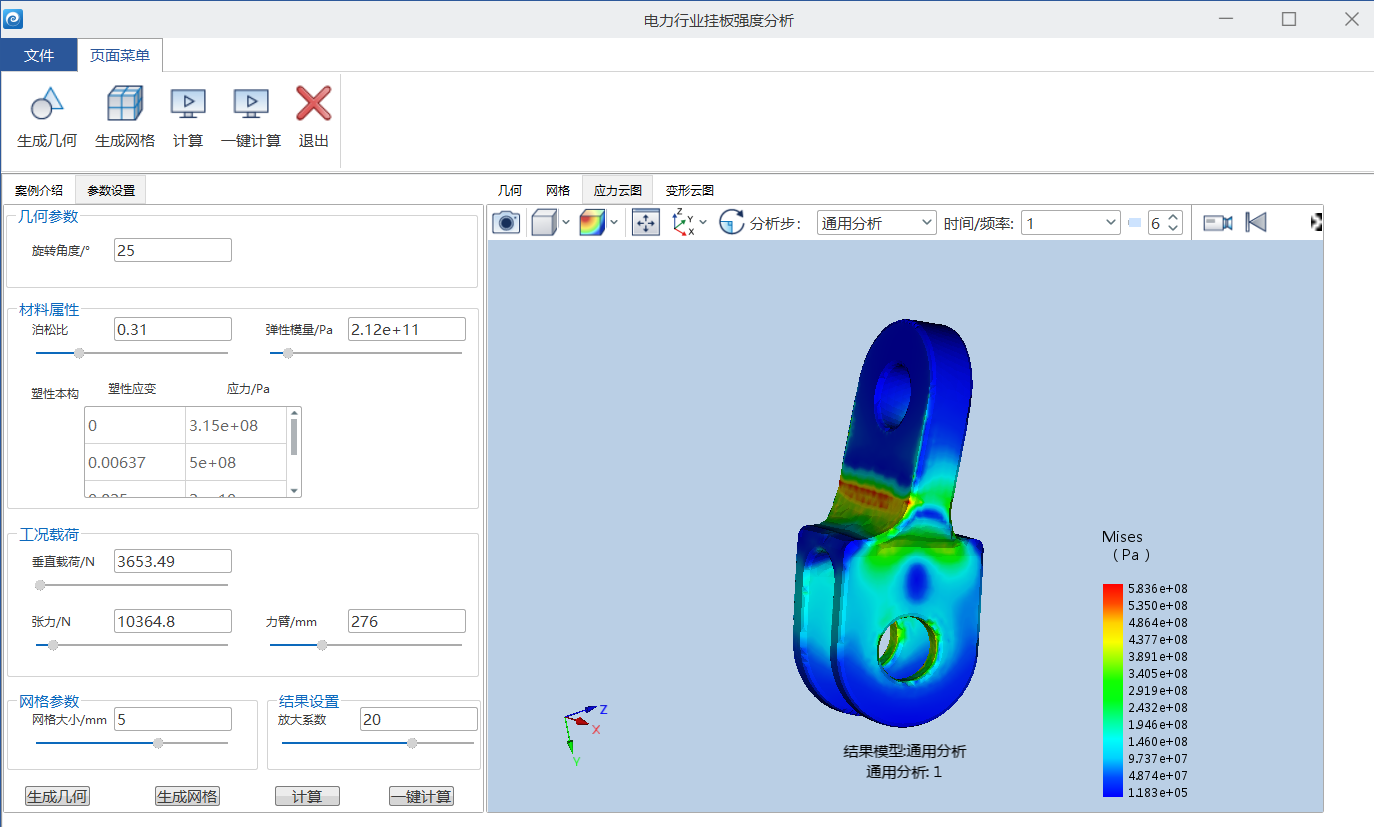Click the plastic table scroll down arrow
This screenshot has height=827, width=1374.
point(294,491)
